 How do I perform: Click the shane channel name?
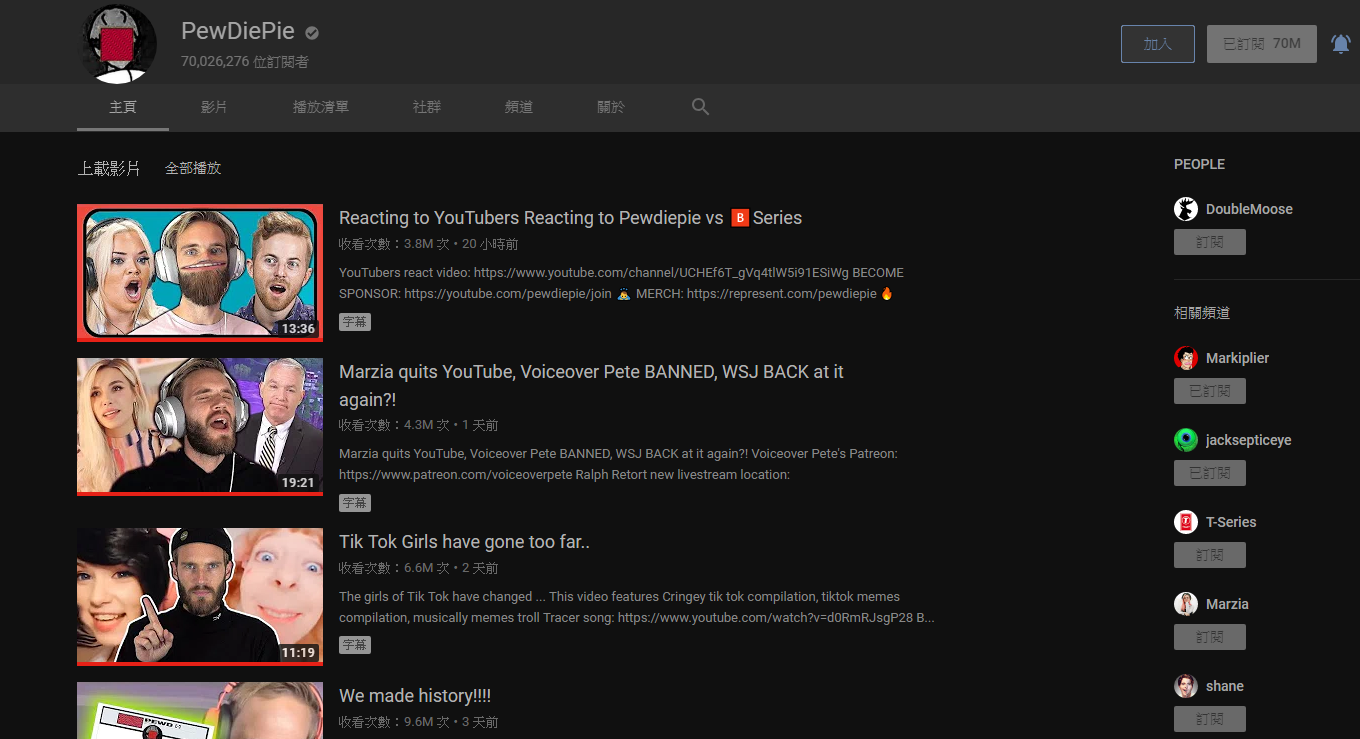click(x=1225, y=686)
